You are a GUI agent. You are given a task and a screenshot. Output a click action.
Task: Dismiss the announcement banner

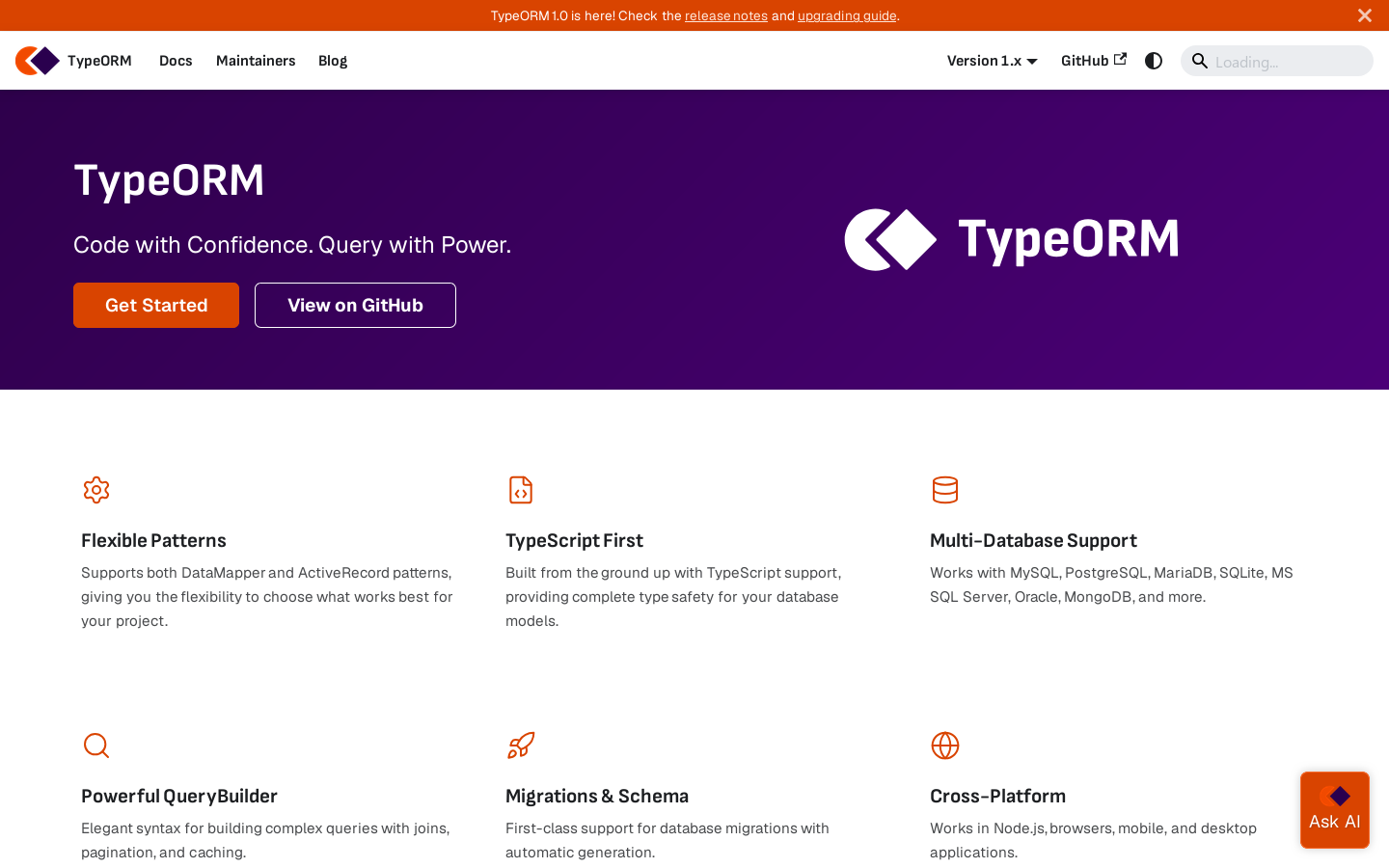(x=1365, y=15)
